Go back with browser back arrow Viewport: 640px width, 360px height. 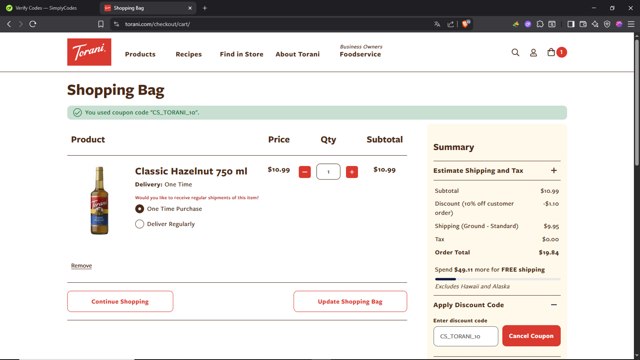tap(9, 24)
